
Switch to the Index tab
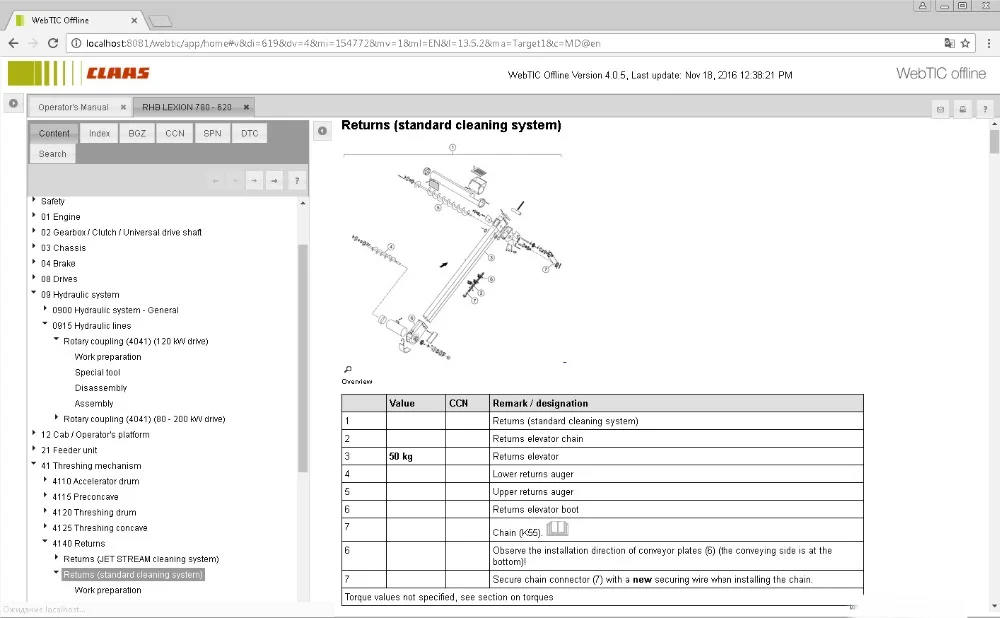[x=99, y=133]
